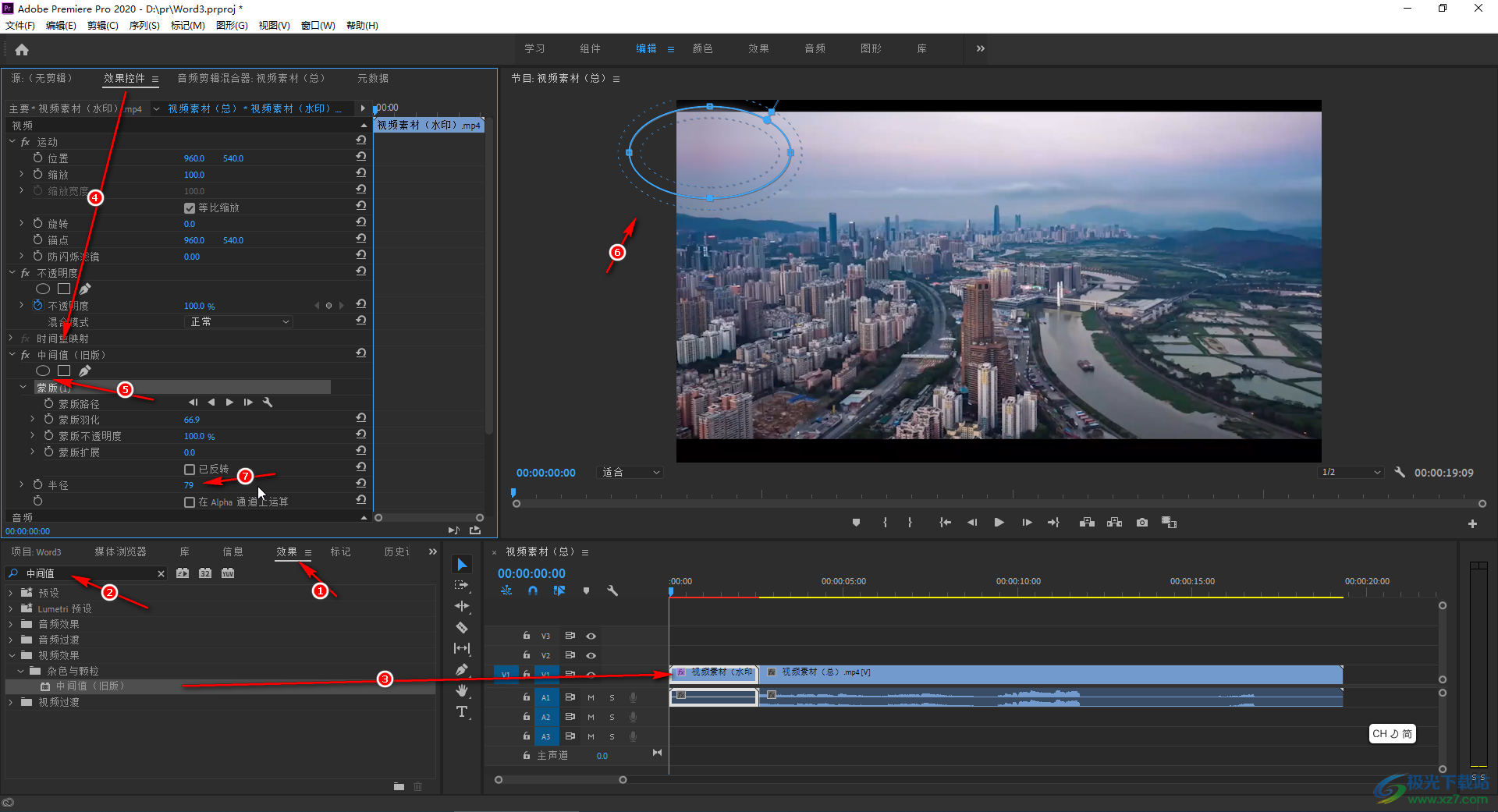The image size is (1498, 812).
Task: Open zoom level dropdown showing fit
Action: pyautogui.click(x=630, y=472)
